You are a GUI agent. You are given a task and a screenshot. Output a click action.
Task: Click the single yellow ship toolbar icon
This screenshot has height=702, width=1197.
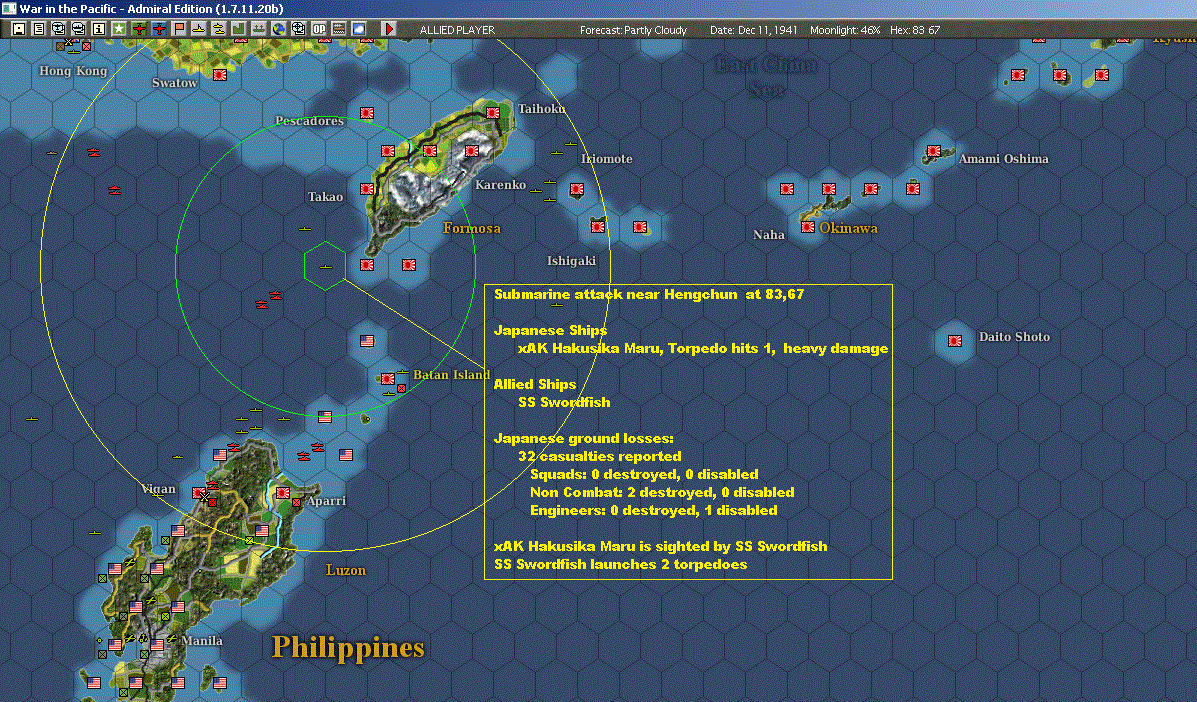coord(198,29)
